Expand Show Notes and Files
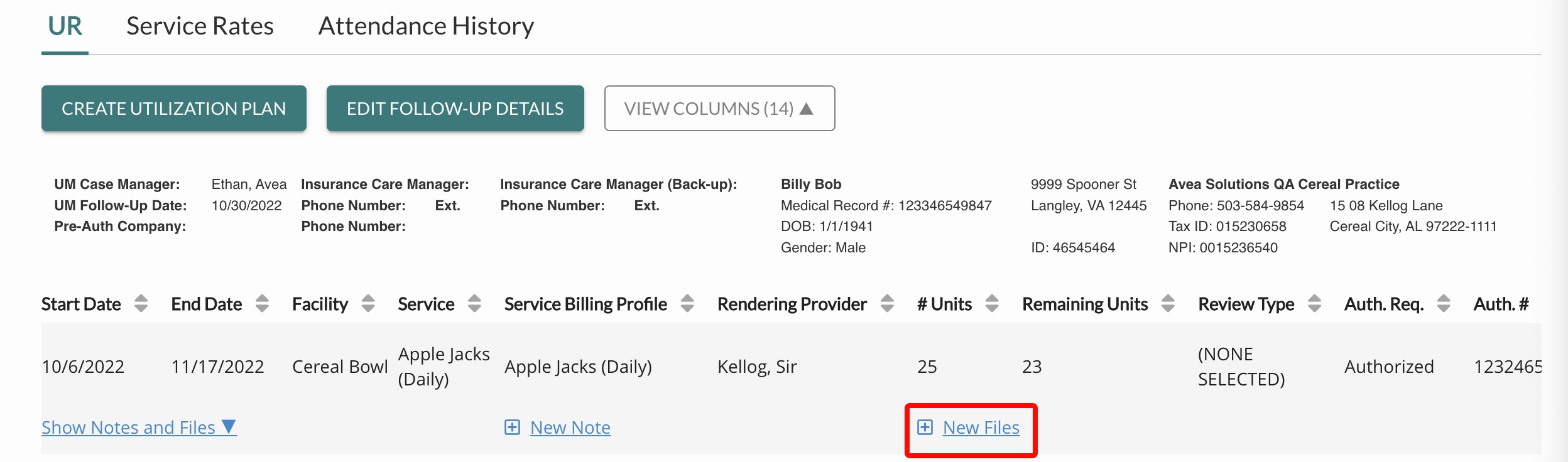Screen dimensions: 1568x462 139,427
